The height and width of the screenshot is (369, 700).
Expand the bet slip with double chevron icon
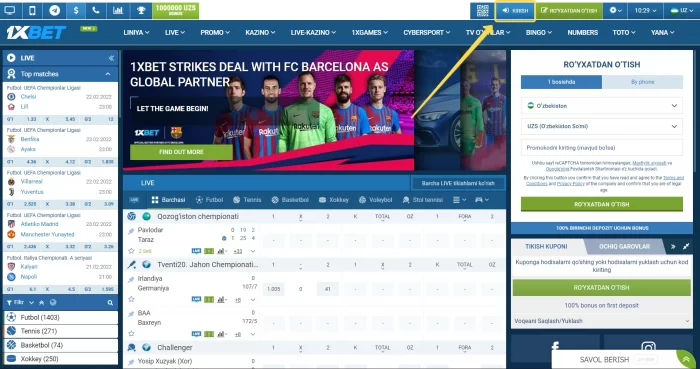tap(673, 246)
